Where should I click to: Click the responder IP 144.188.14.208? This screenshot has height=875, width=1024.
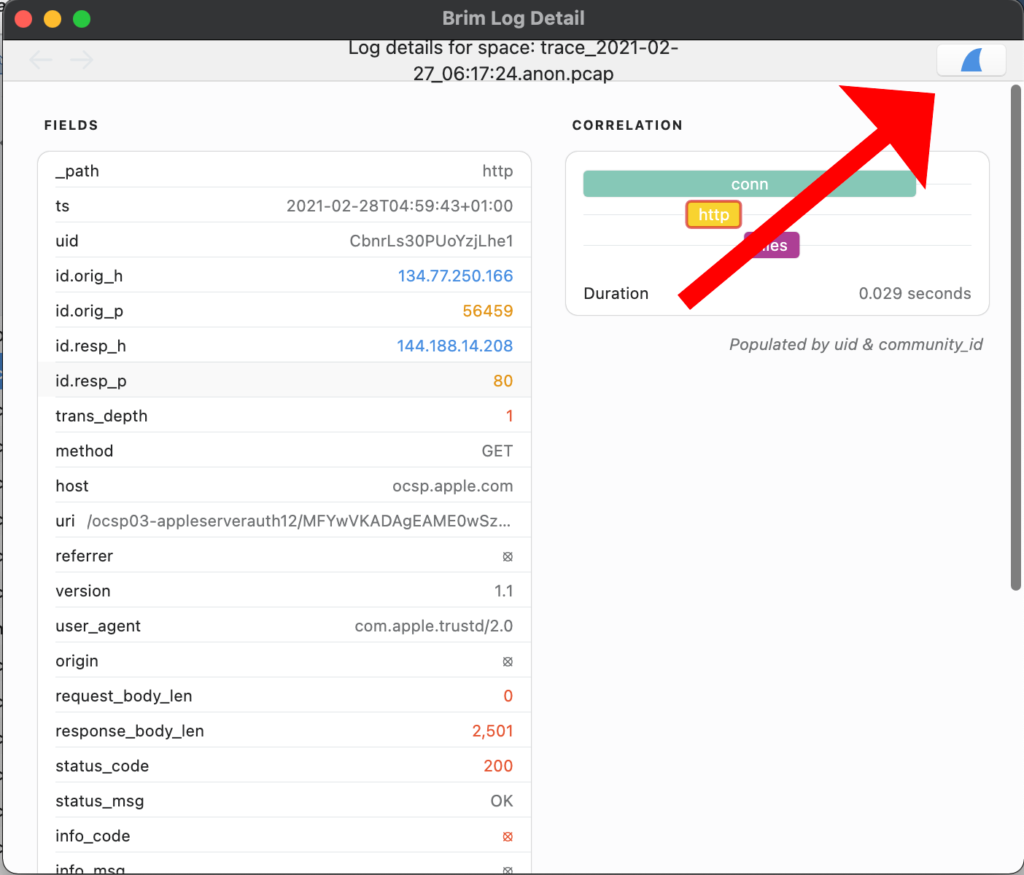(455, 346)
